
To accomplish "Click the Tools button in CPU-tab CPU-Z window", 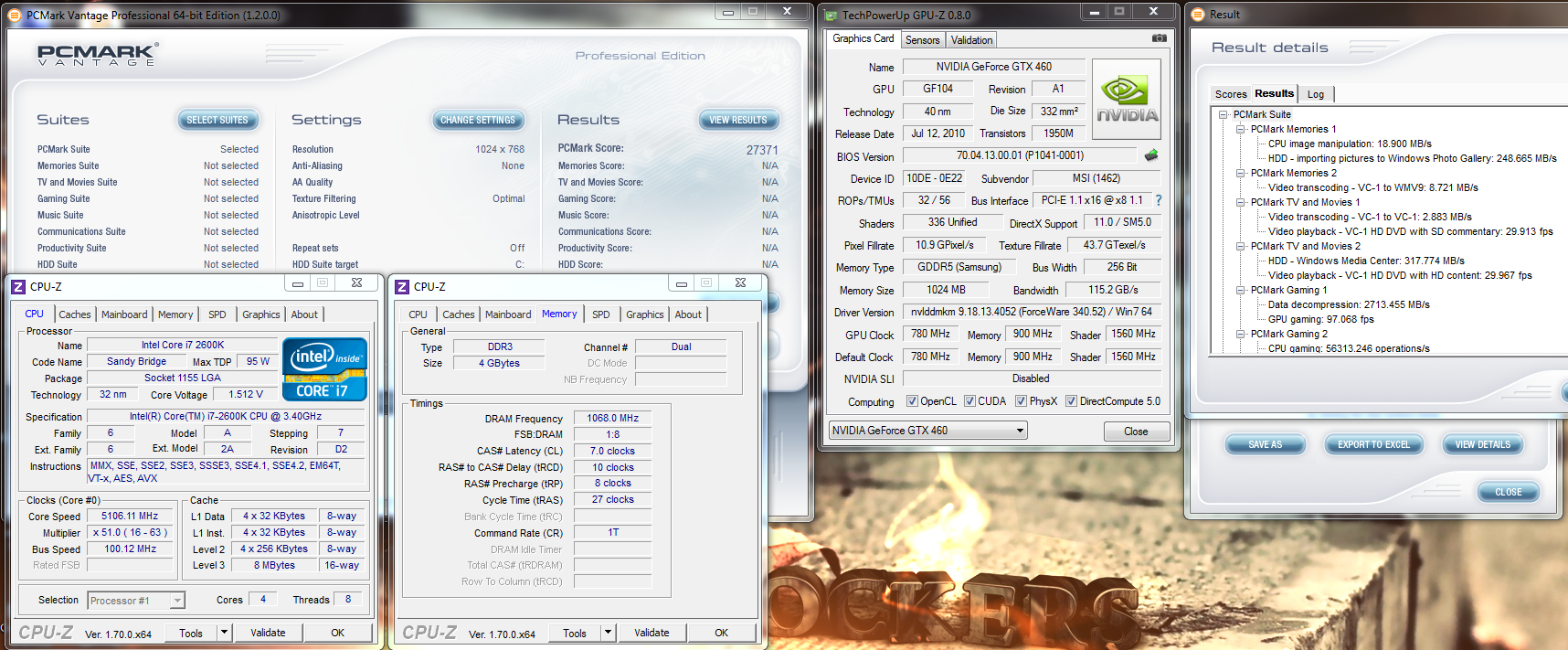I will pos(191,633).
